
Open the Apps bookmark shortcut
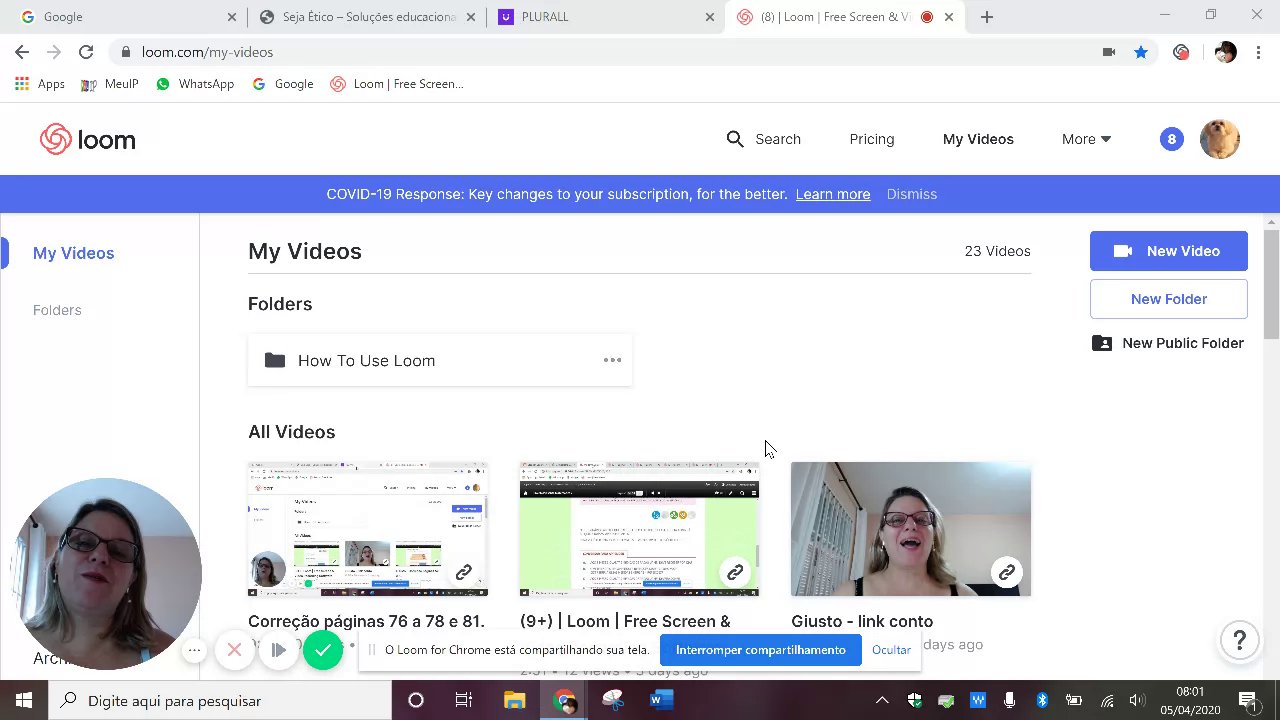pos(40,84)
